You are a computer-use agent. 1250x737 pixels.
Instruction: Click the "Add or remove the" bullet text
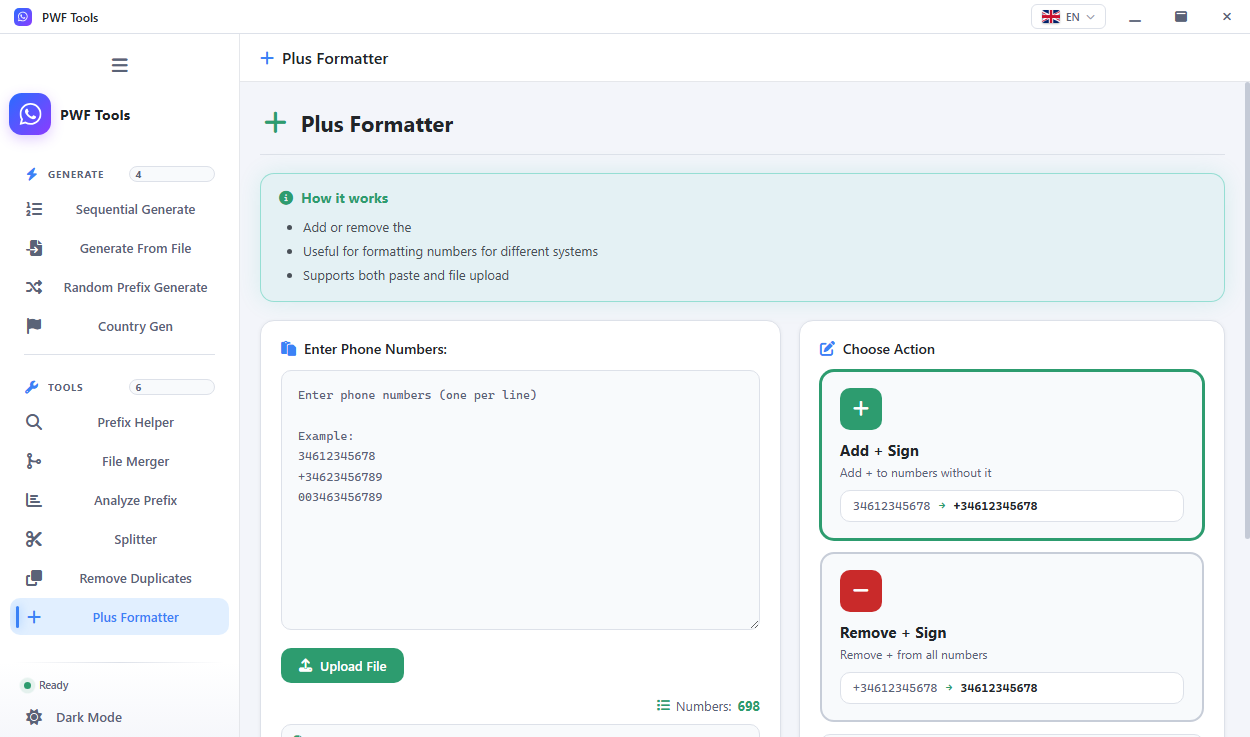(357, 227)
